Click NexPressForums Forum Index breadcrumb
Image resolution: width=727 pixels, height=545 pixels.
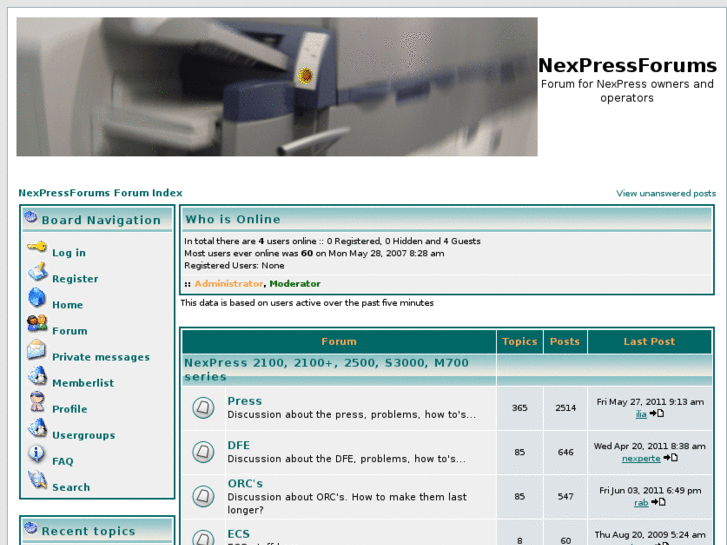(100, 192)
